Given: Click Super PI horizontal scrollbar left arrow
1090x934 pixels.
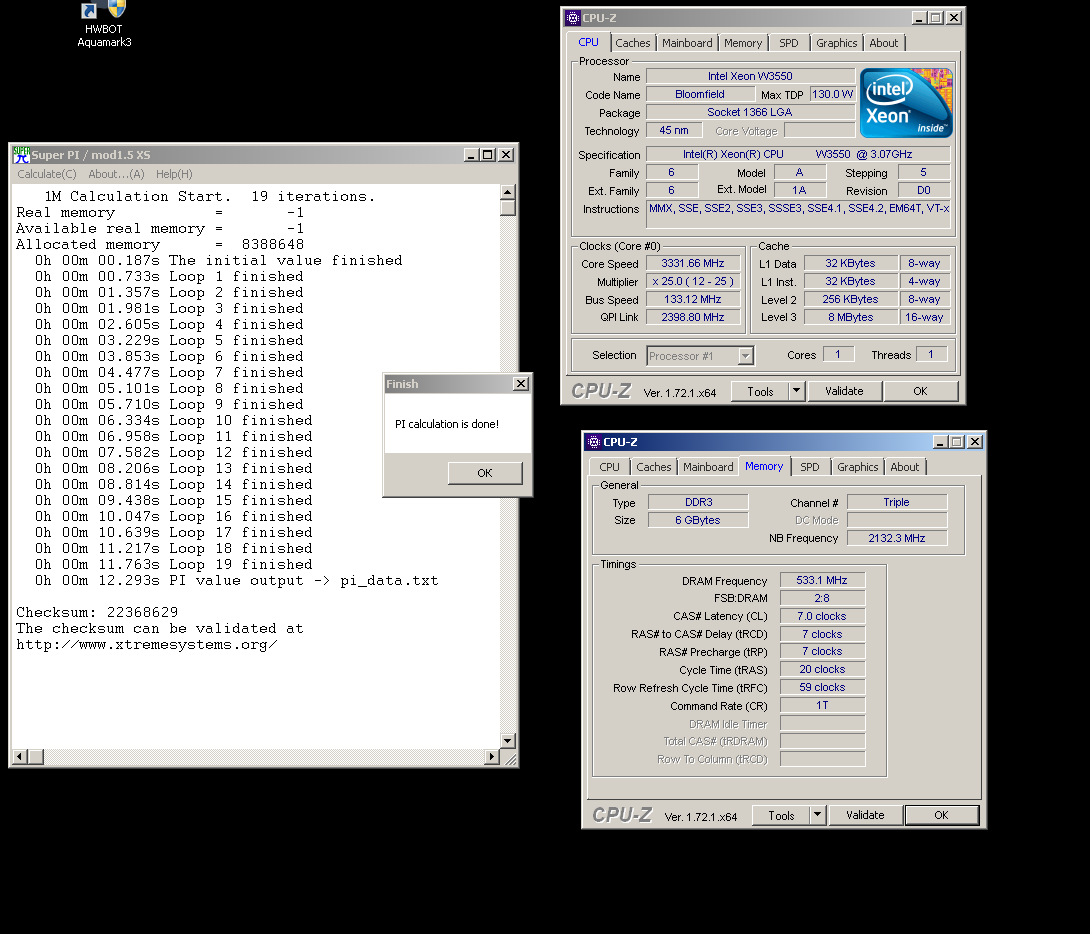Looking at the screenshot, I should coord(20,756).
